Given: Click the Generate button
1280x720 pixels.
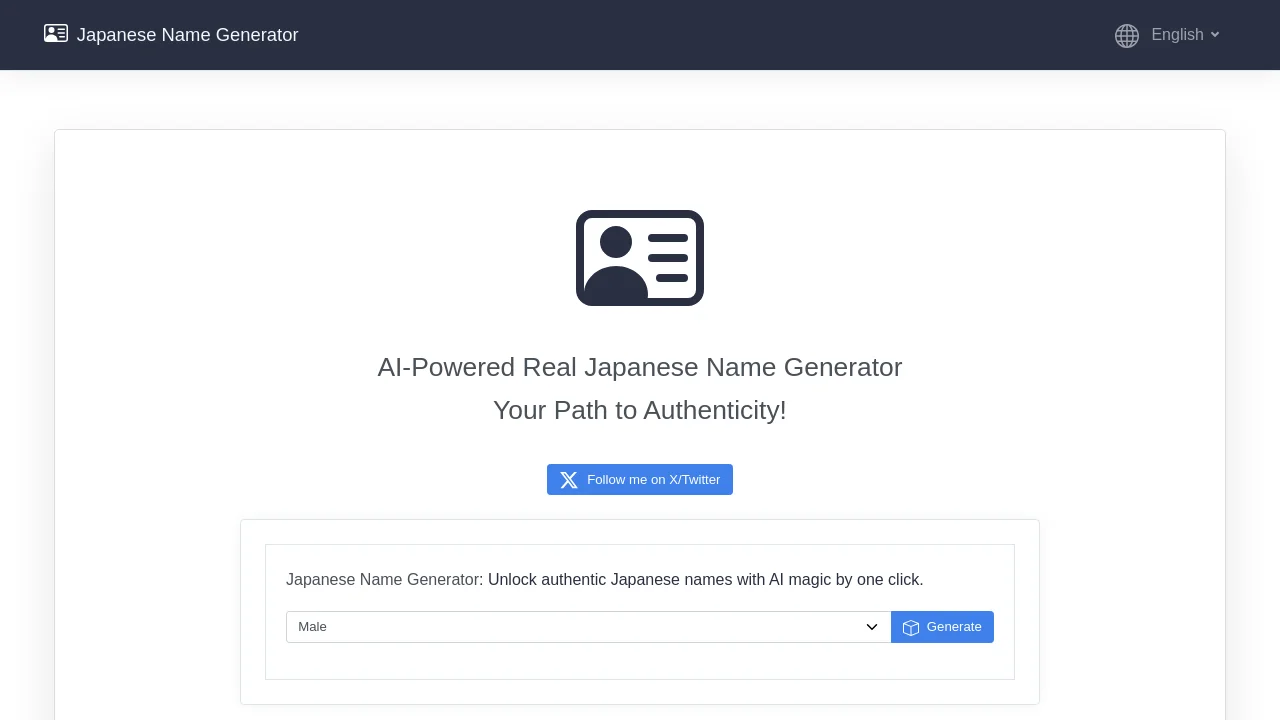Looking at the screenshot, I should [x=942, y=627].
